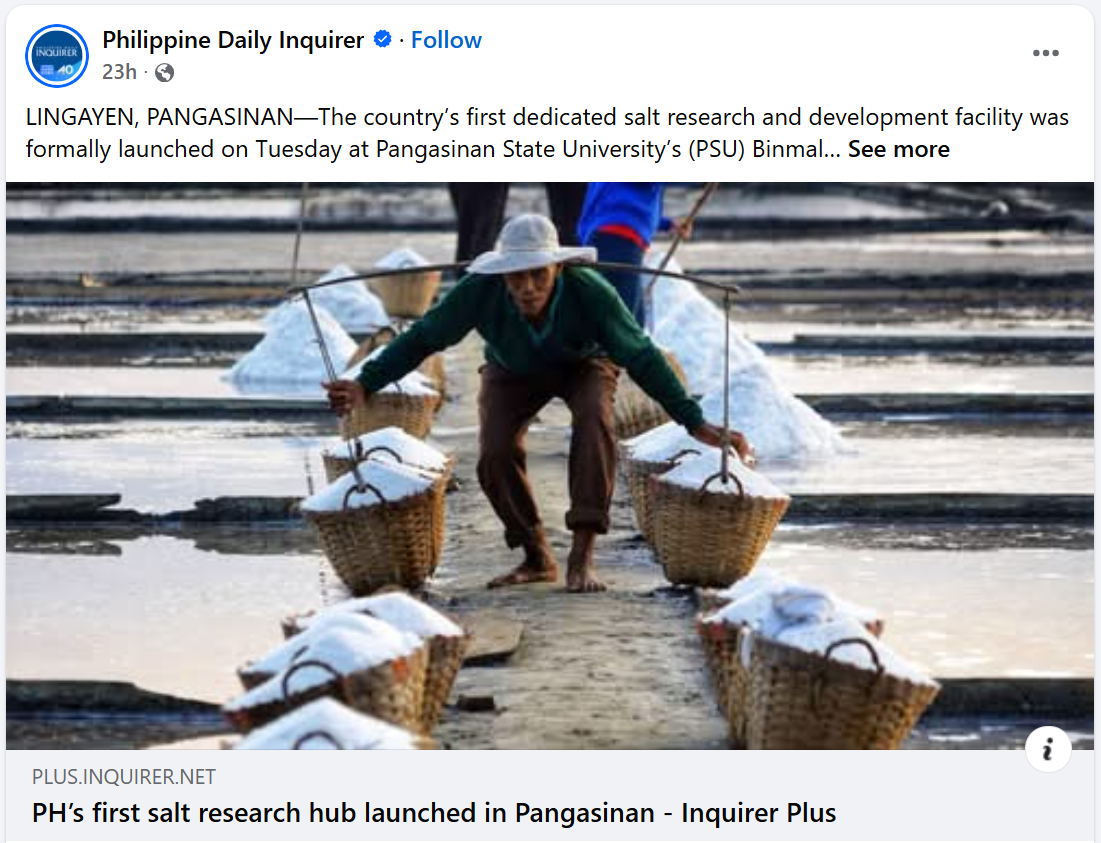Follow the Philippine Daily Inquirer page
This screenshot has width=1101, height=843.
pyautogui.click(x=446, y=40)
